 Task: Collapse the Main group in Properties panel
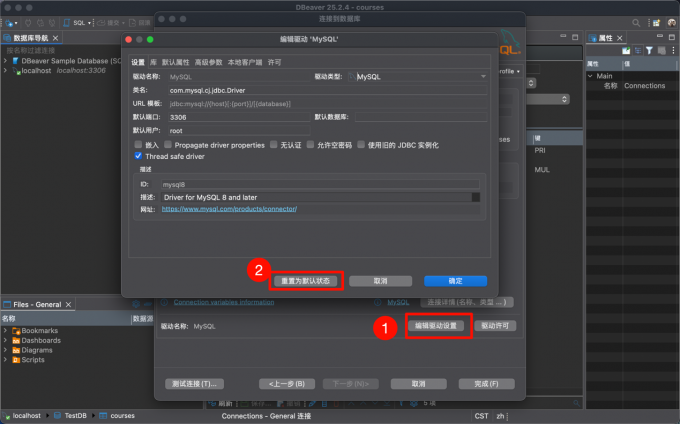590,76
